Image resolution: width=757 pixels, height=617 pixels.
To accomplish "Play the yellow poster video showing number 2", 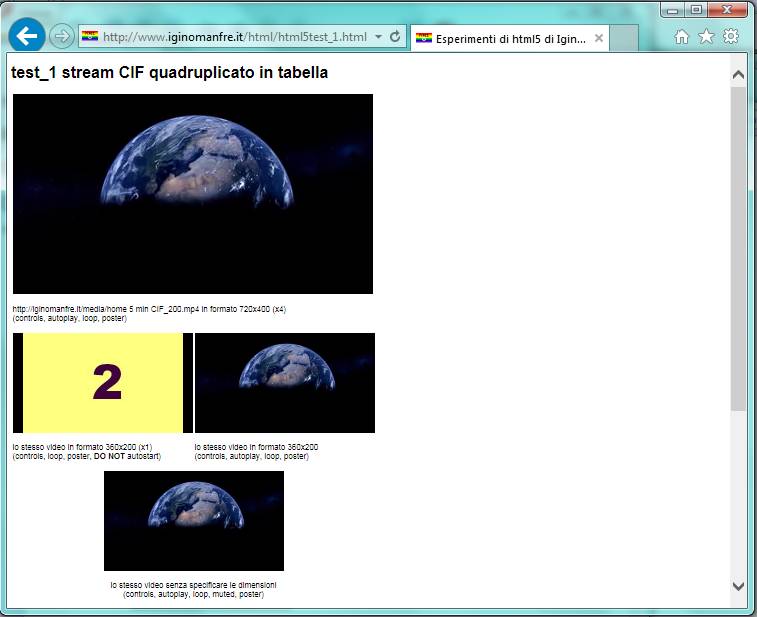I will pos(103,383).
